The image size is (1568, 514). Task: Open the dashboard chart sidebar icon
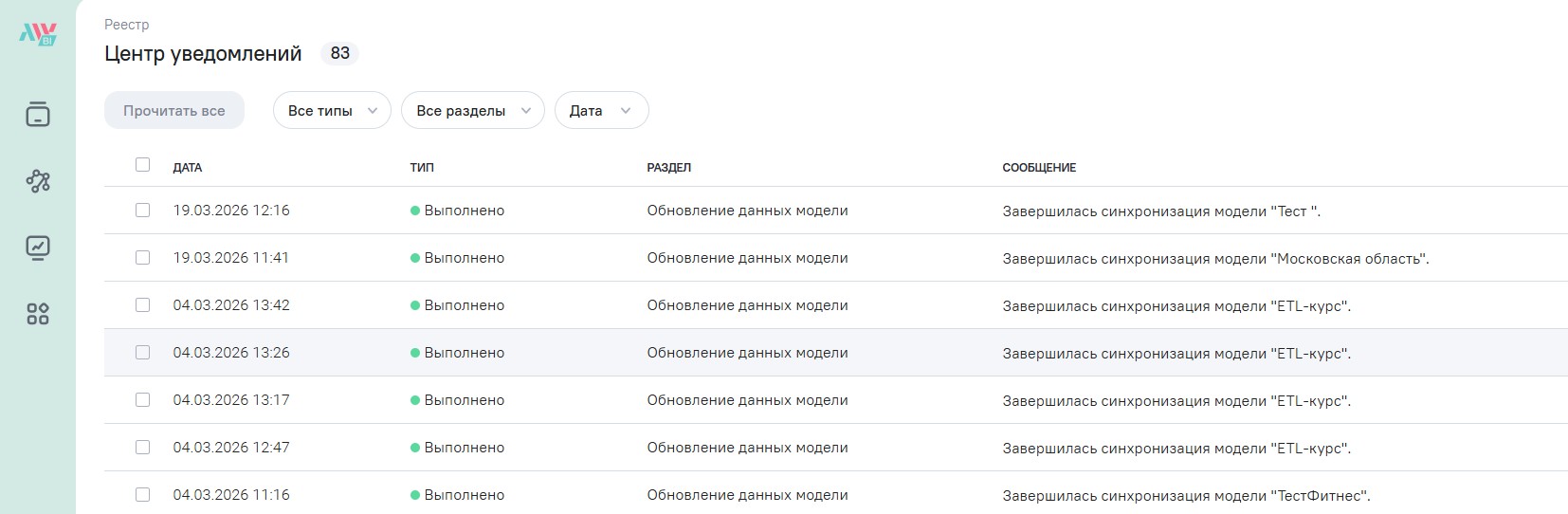point(38,248)
